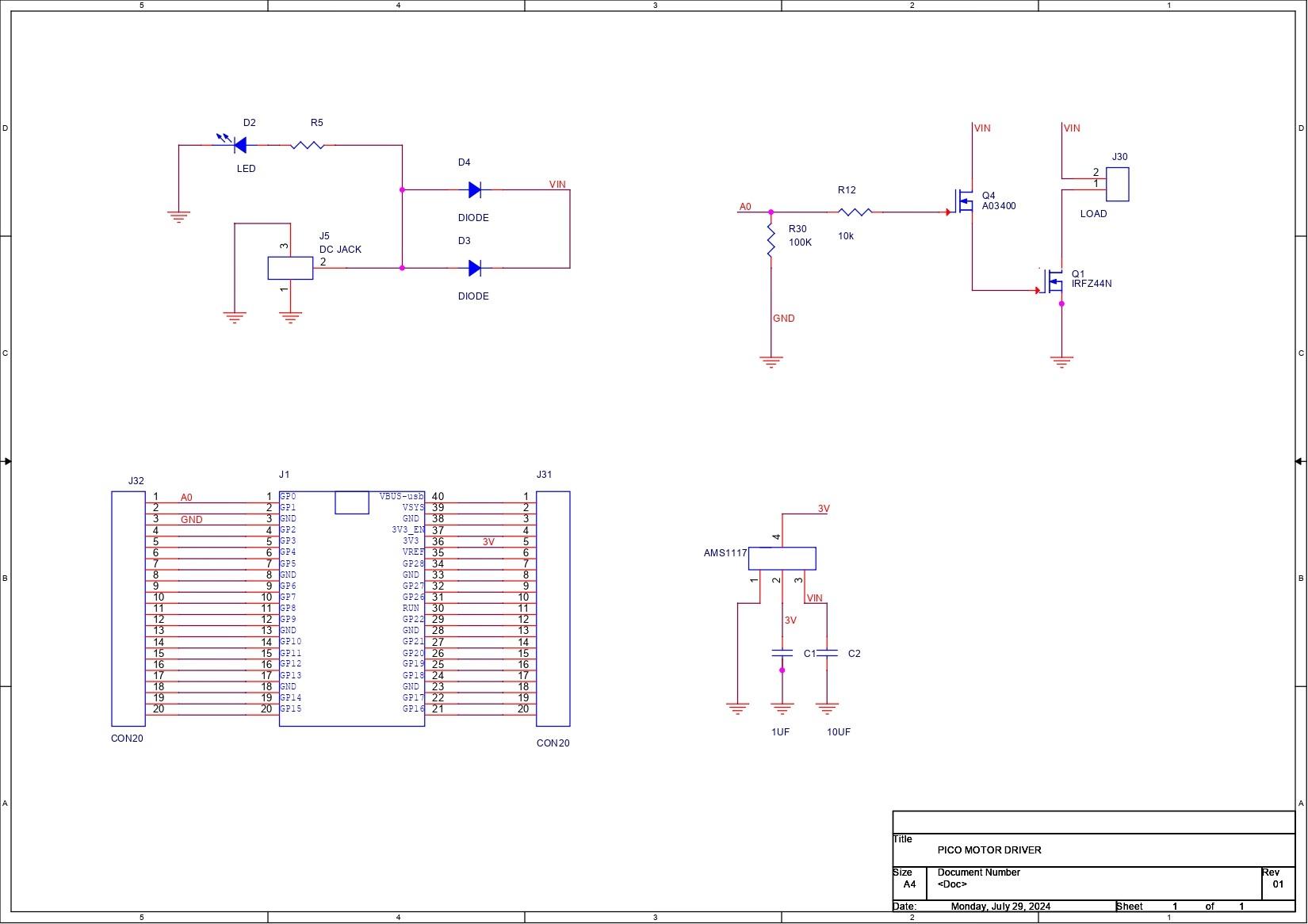Image resolution: width=1308 pixels, height=924 pixels.
Task: Click the RUN pin name on J1
Action: click(x=411, y=609)
